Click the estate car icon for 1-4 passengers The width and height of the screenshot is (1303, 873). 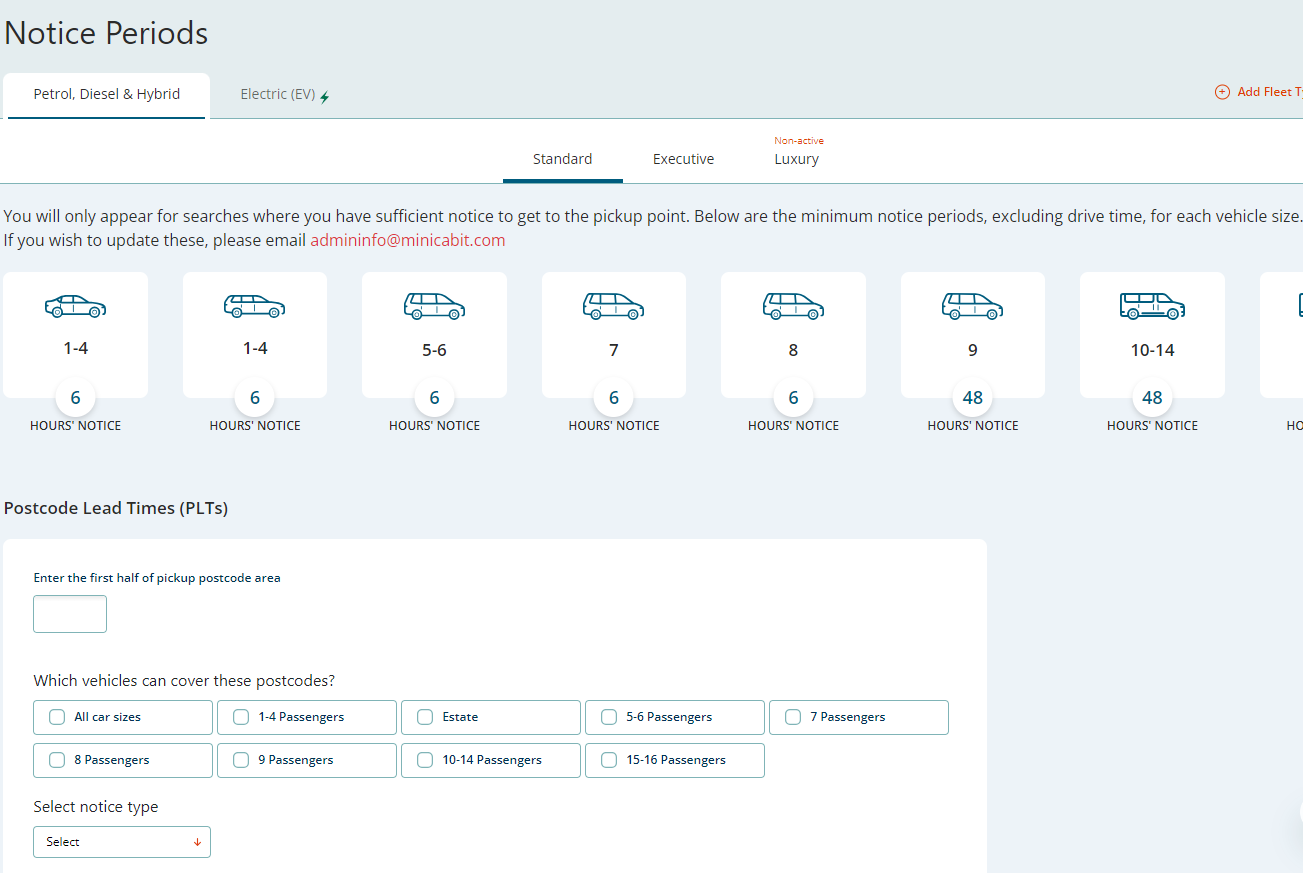(x=255, y=306)
